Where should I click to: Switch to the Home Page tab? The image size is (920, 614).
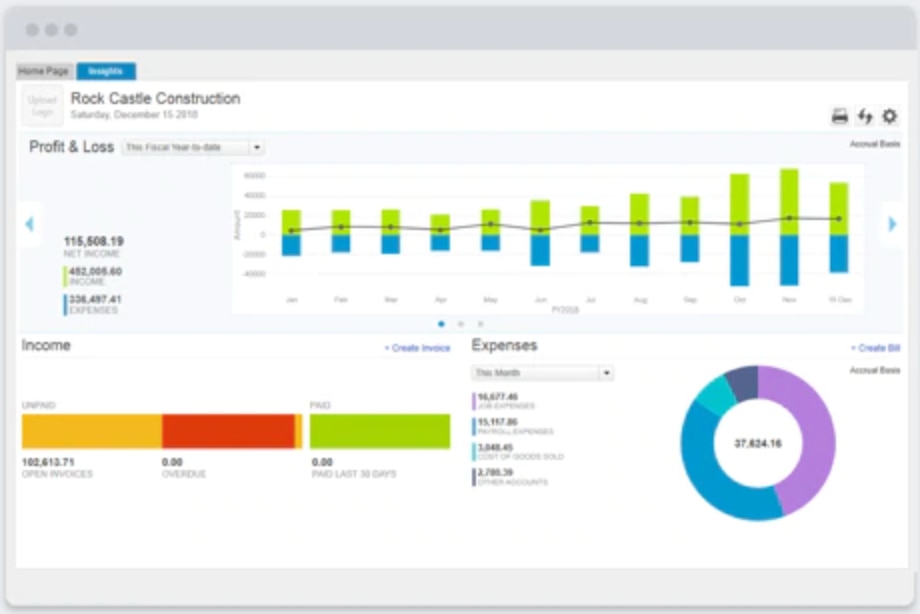(44, 71)
